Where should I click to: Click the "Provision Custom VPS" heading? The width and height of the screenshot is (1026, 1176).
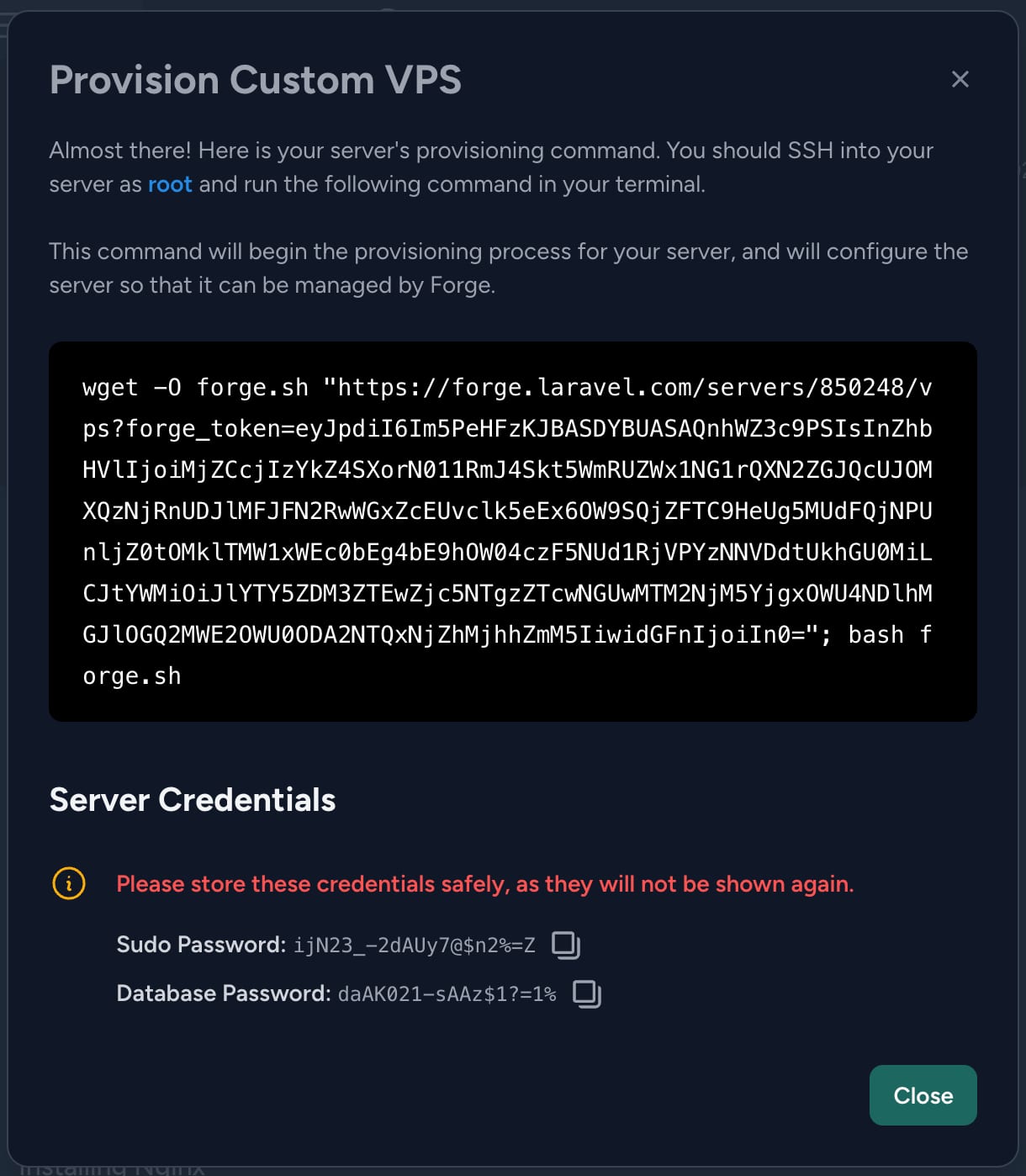tap(256, 80)
